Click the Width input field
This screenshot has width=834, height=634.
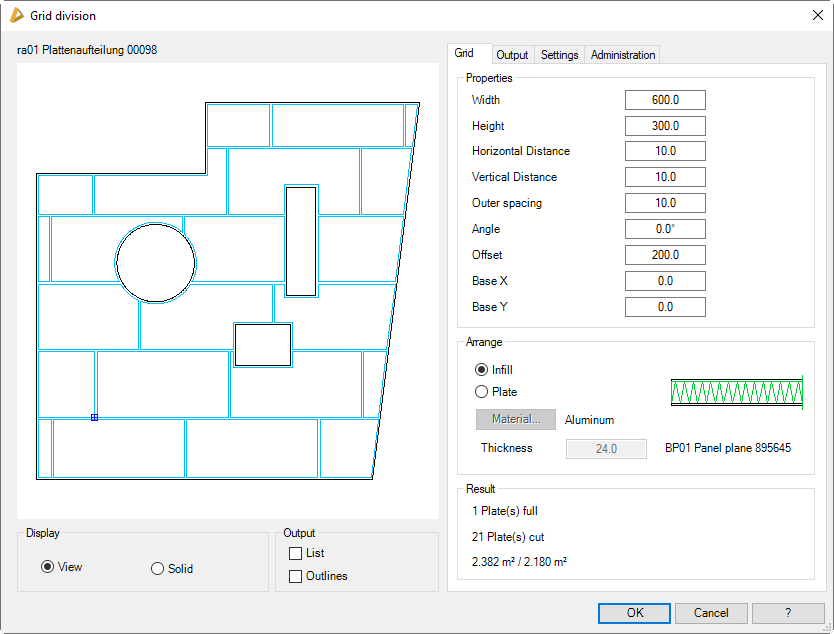(x=665, y=100)
